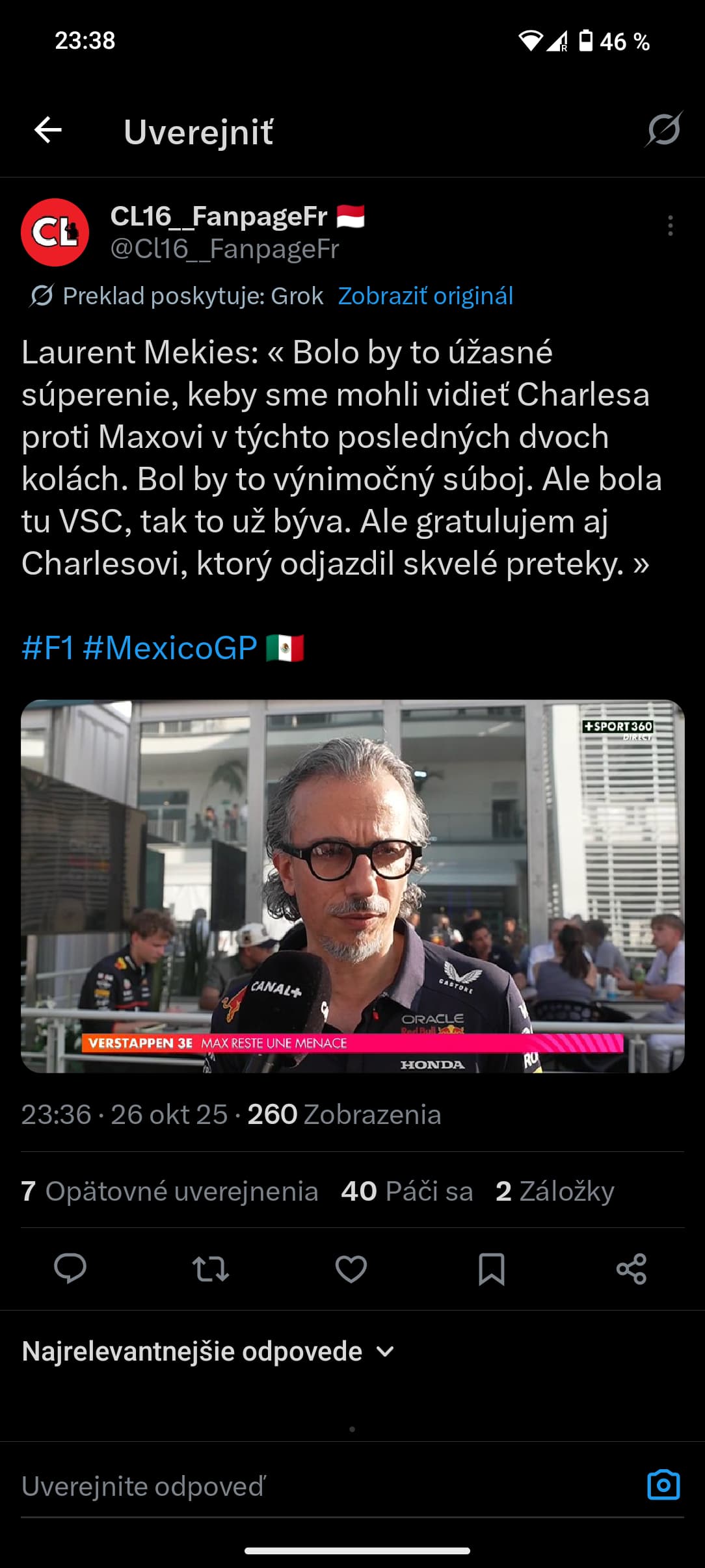
Task: Focus the Uverejnite odpoveď reply field
Action: [325, 1486]
